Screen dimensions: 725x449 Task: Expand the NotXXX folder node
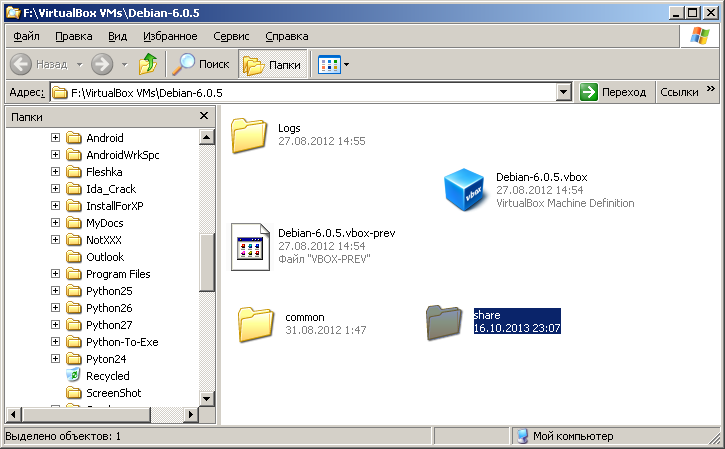click(x=55, y=240)
